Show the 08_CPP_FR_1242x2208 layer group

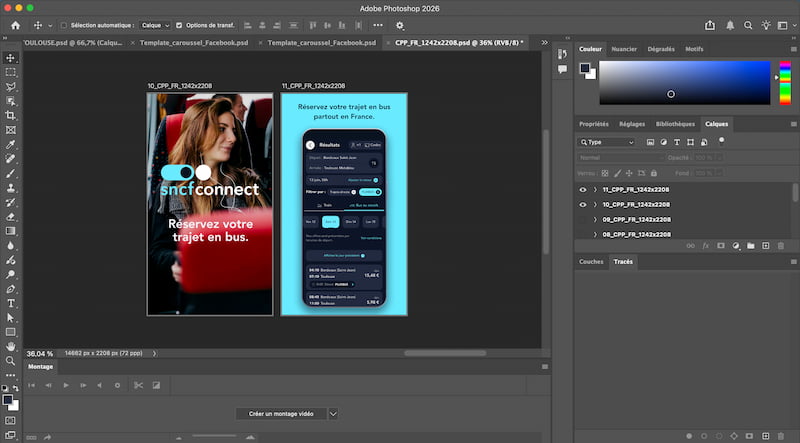[x=583, y=234]
